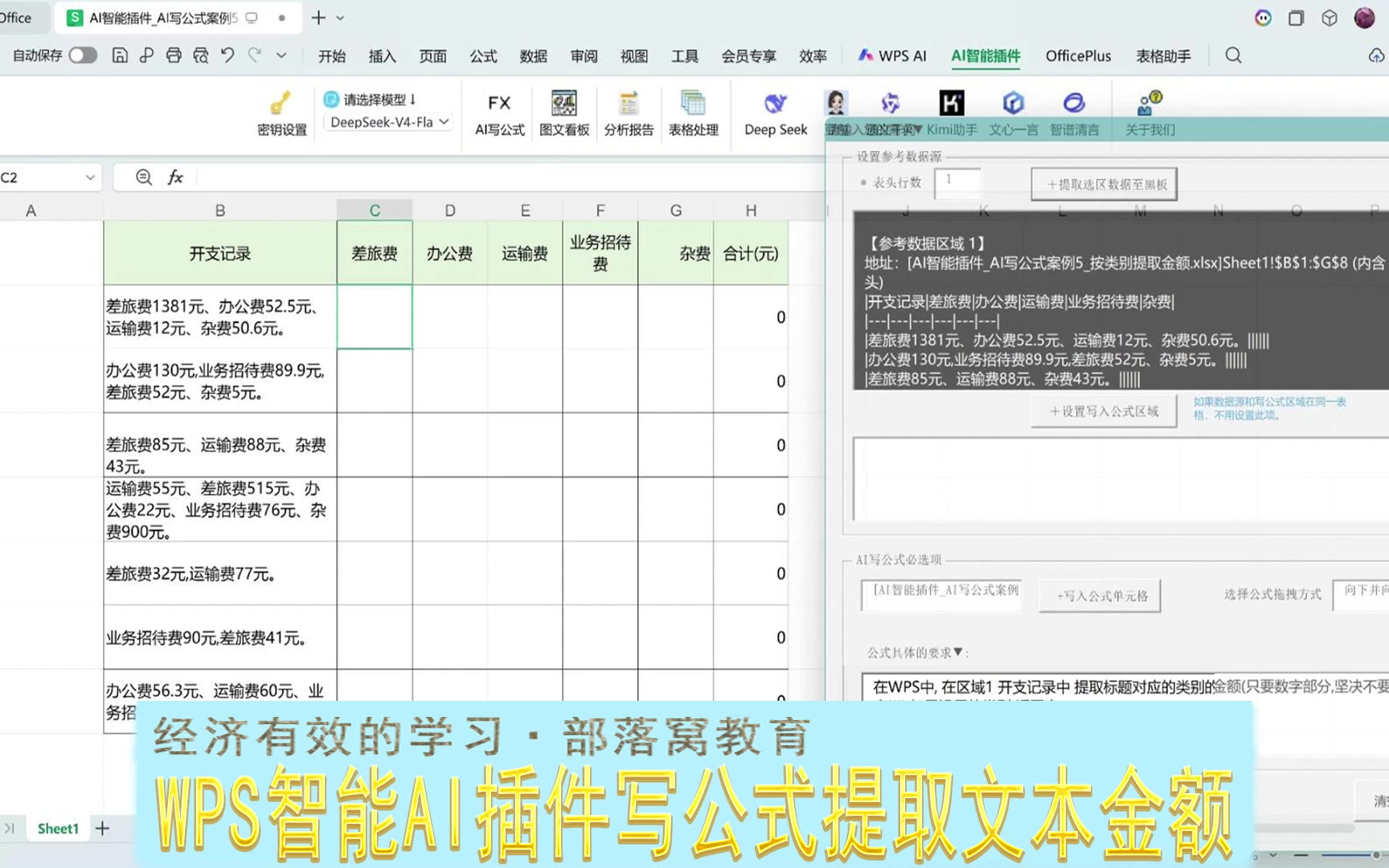1389x868 pixels.
Task: Click the 公式具体的要求 text box
Action: [x=1125, y=687]
